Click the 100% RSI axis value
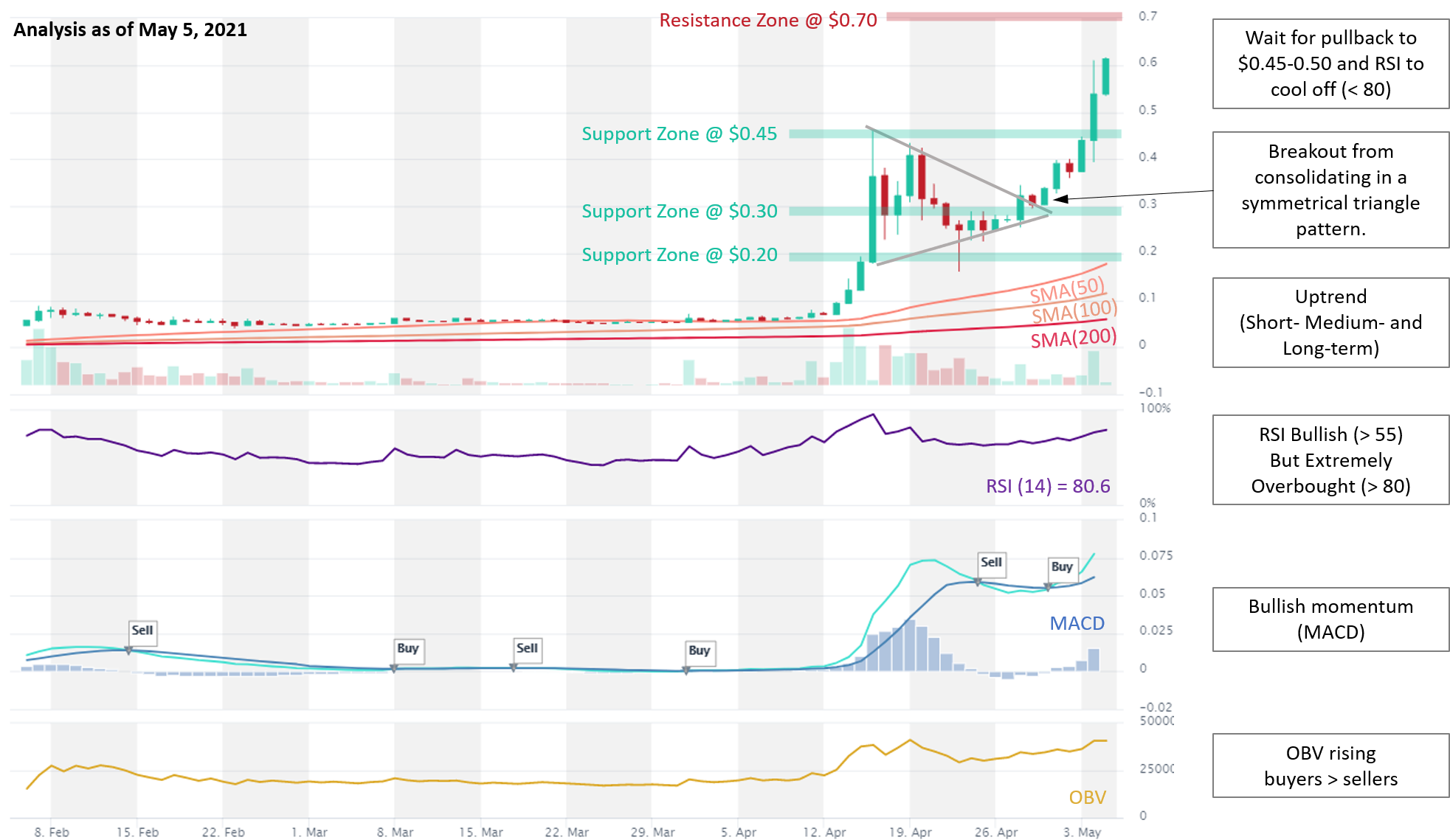This screenshot has width=1450, height=840. point(1155,408)
